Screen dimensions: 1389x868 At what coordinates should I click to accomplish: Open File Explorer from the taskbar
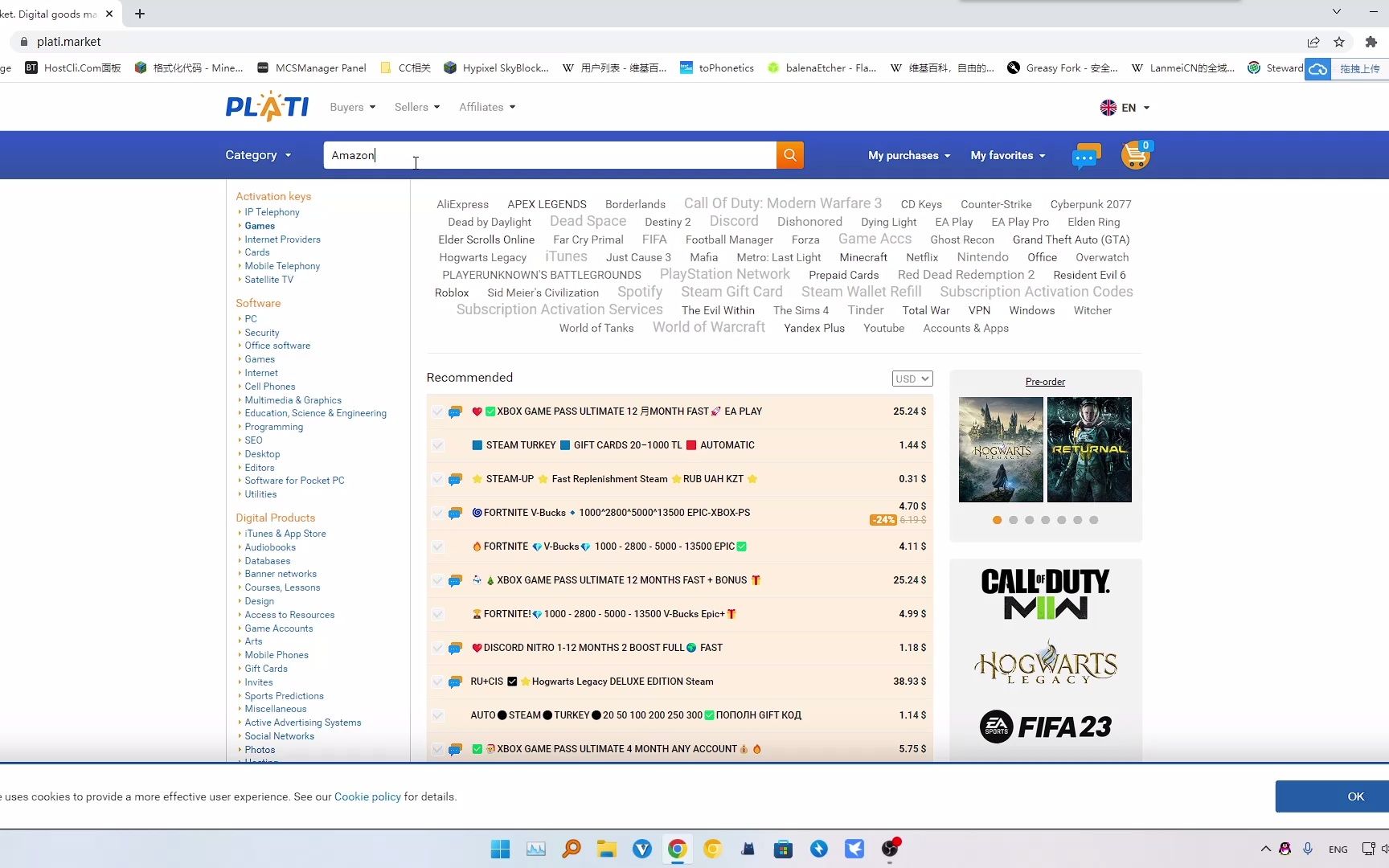click(x=606, y=849)
